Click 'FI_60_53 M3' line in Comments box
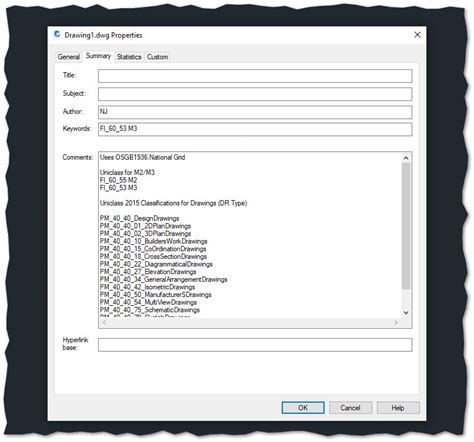This screenshot has width=474, height=442. point(118,188)
